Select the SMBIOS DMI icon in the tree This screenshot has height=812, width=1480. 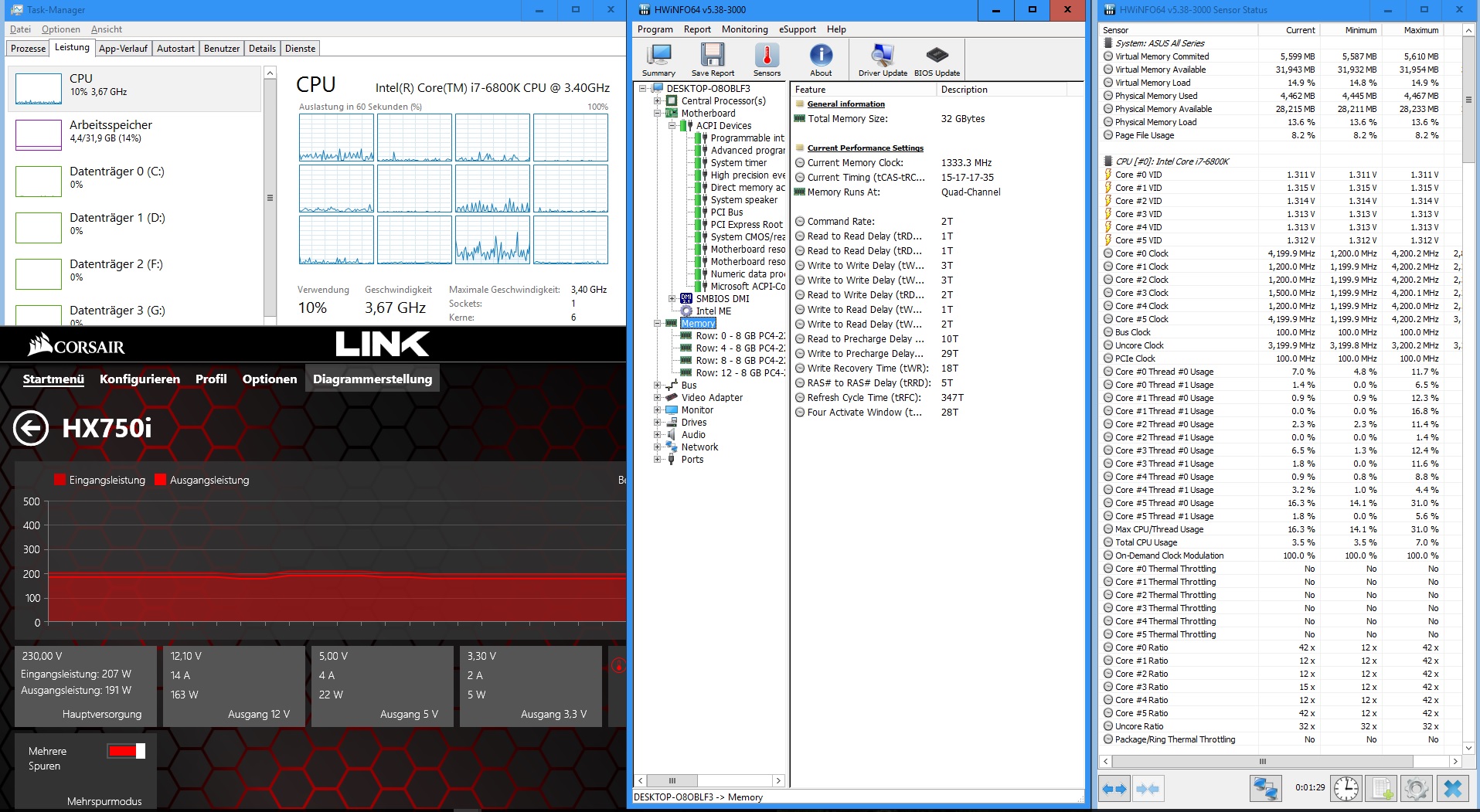(686, 299)
